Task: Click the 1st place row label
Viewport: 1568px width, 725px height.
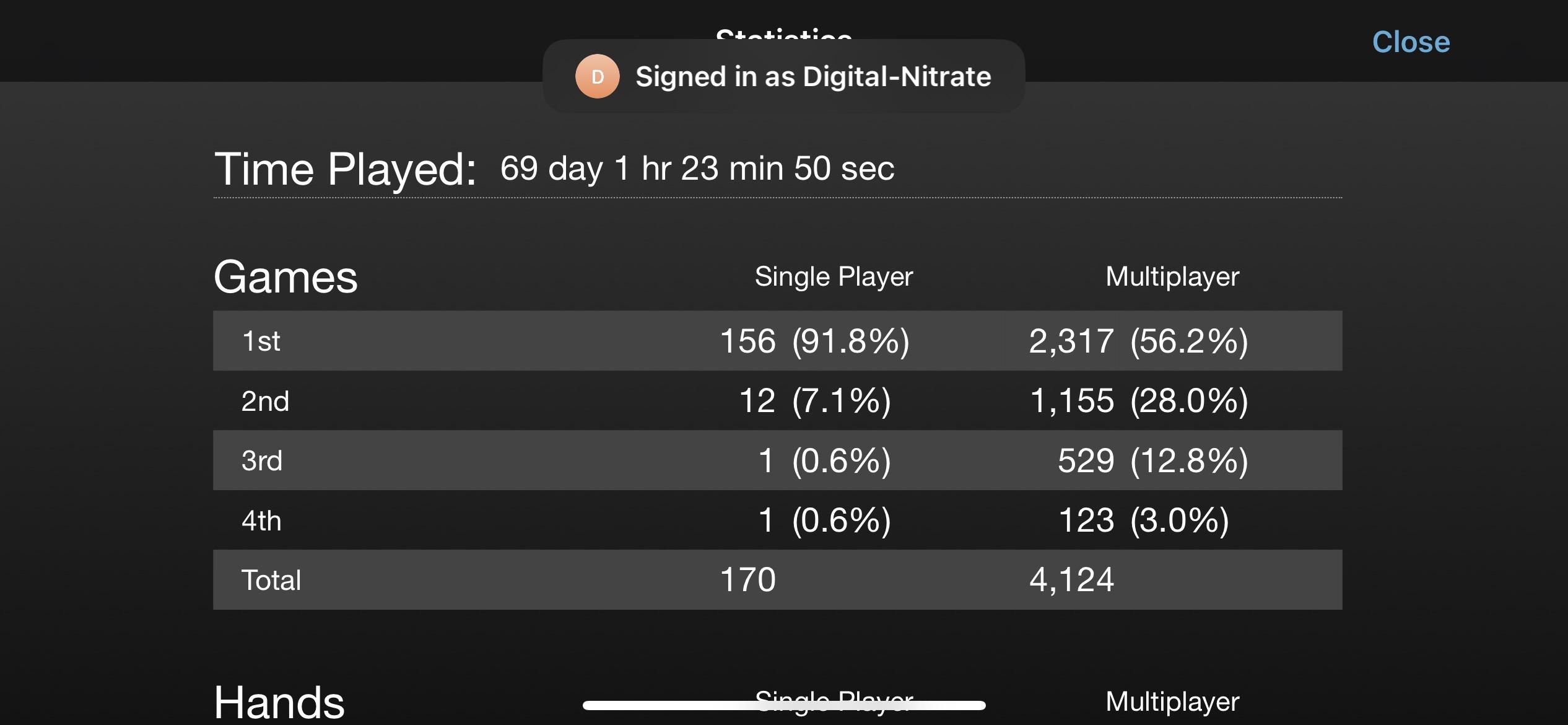Action: [x=261, y=341]
